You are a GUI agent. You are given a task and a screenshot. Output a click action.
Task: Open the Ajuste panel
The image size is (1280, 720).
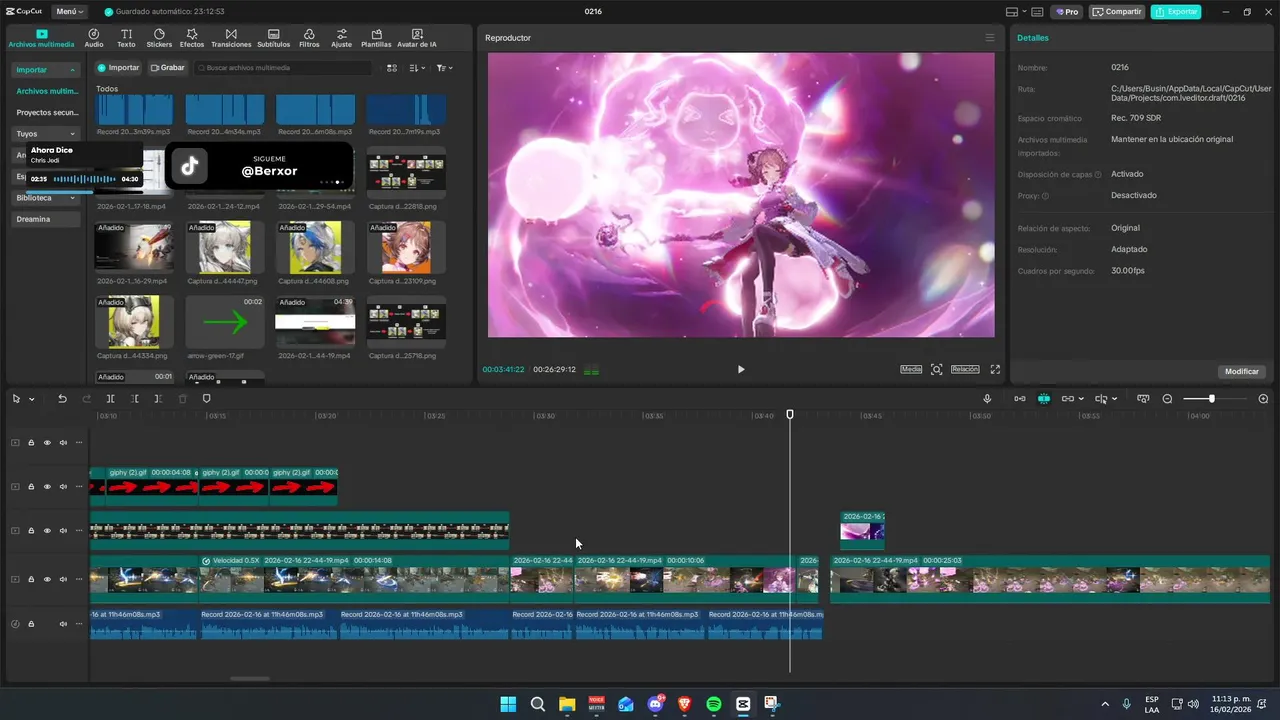[342, 38]
